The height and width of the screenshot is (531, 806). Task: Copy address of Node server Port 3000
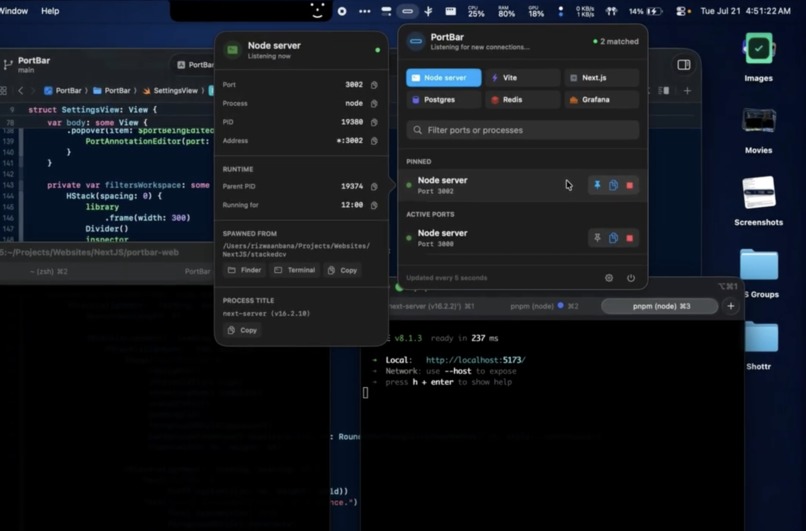pos(613,238)
